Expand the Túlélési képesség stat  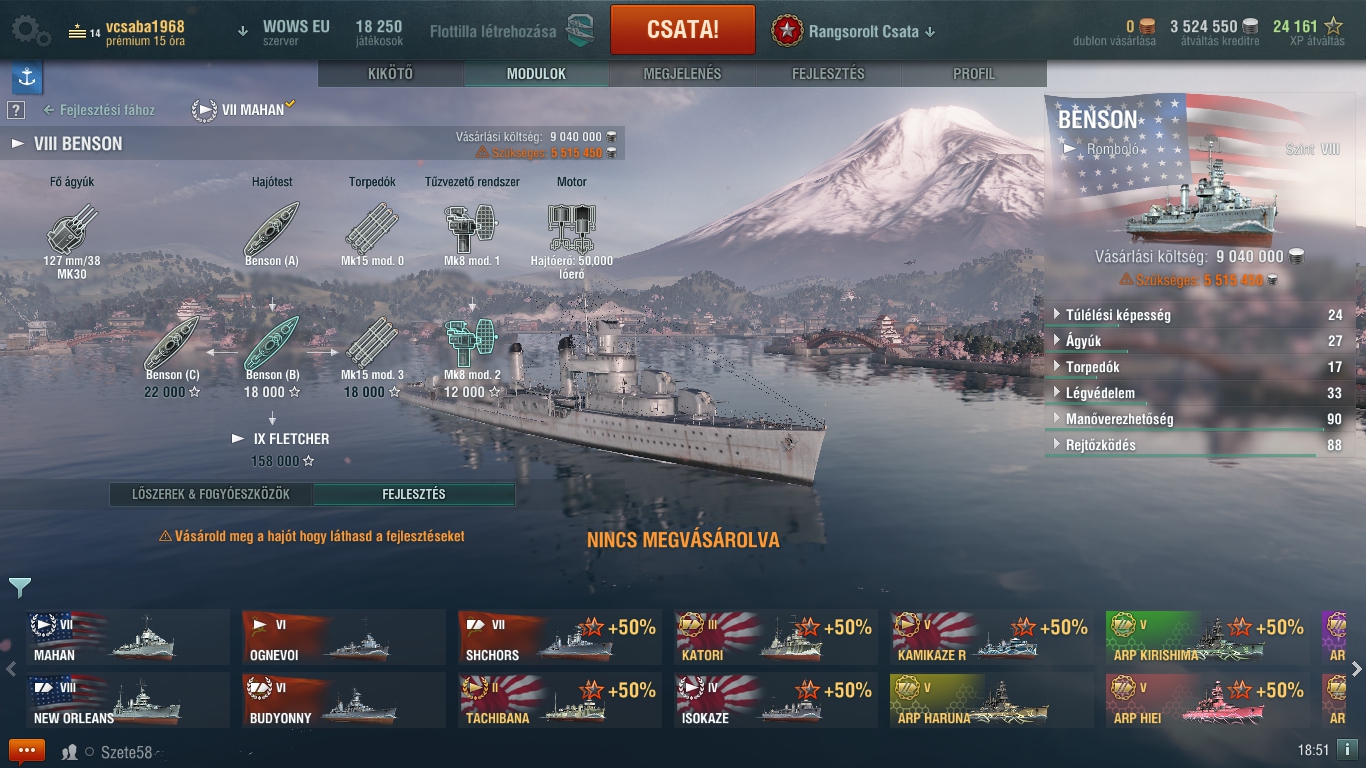1200,315
